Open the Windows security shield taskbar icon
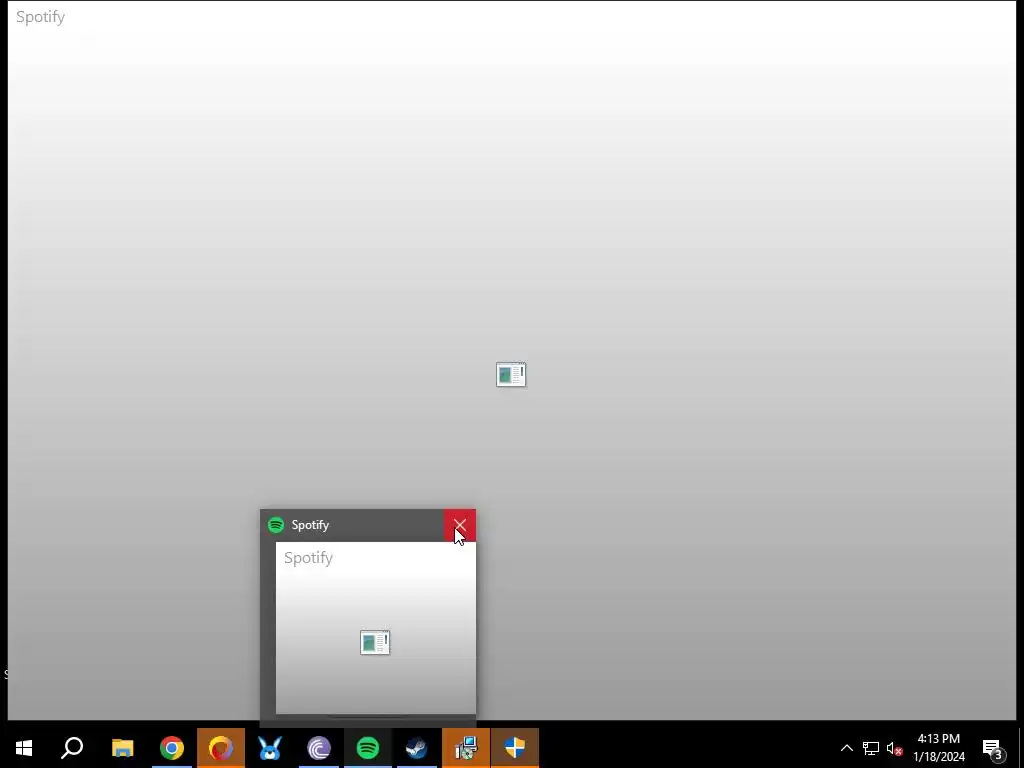The height and width of the screenshot is (768, 1024). point(515,748)
